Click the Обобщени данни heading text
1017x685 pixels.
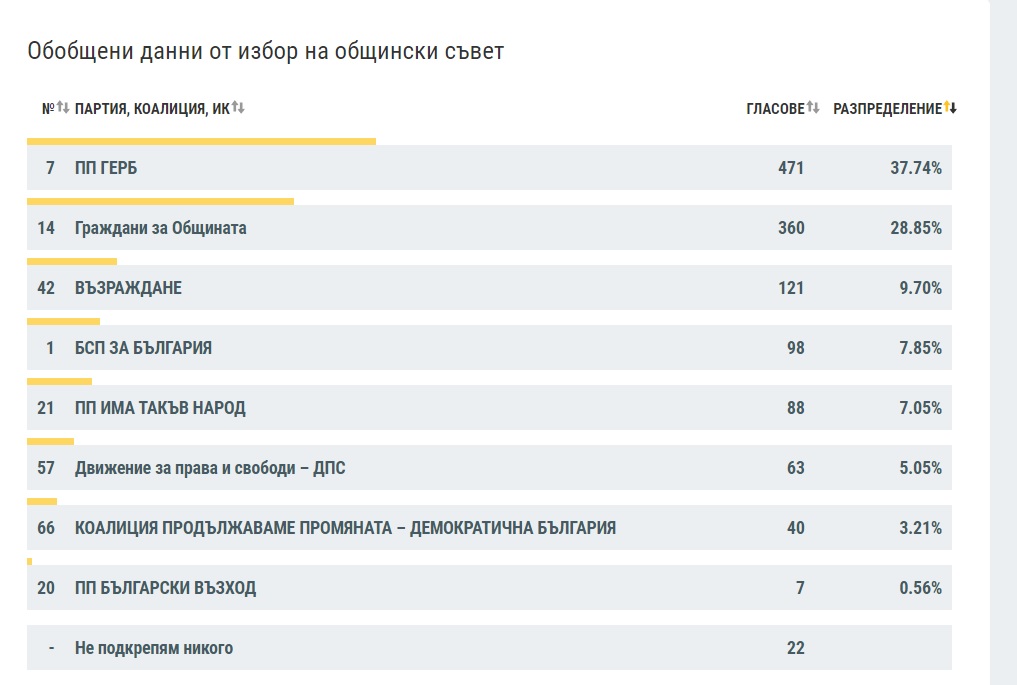[x=265, y=51]
